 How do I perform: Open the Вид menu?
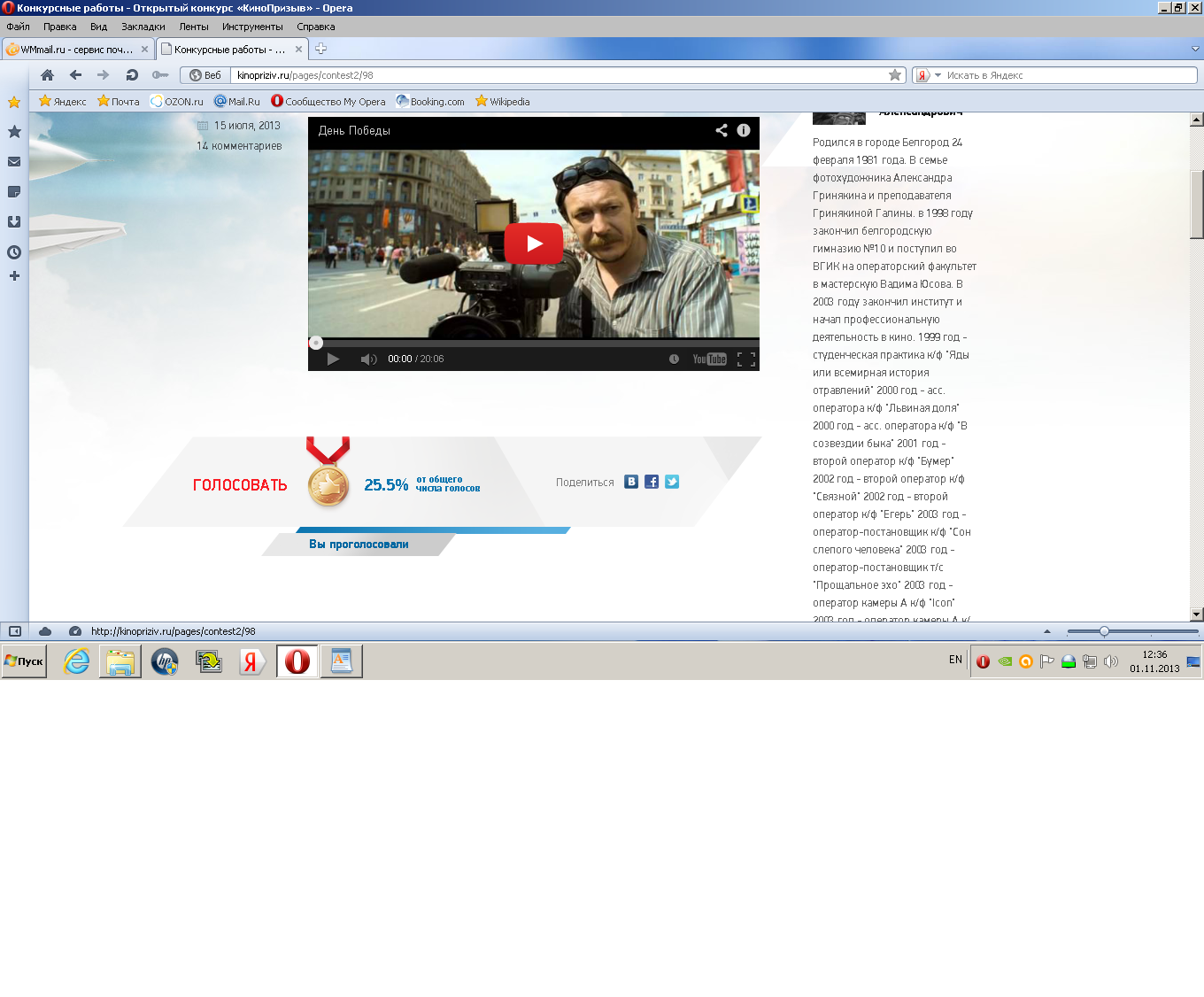(99, 27)
